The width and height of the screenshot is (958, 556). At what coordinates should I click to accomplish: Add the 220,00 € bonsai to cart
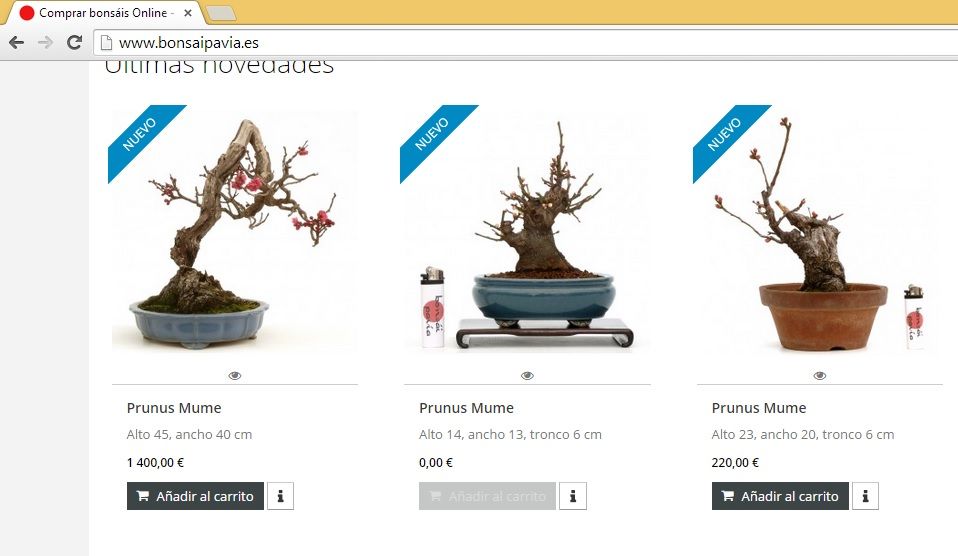pyautogui.click(x=780, y=496)
